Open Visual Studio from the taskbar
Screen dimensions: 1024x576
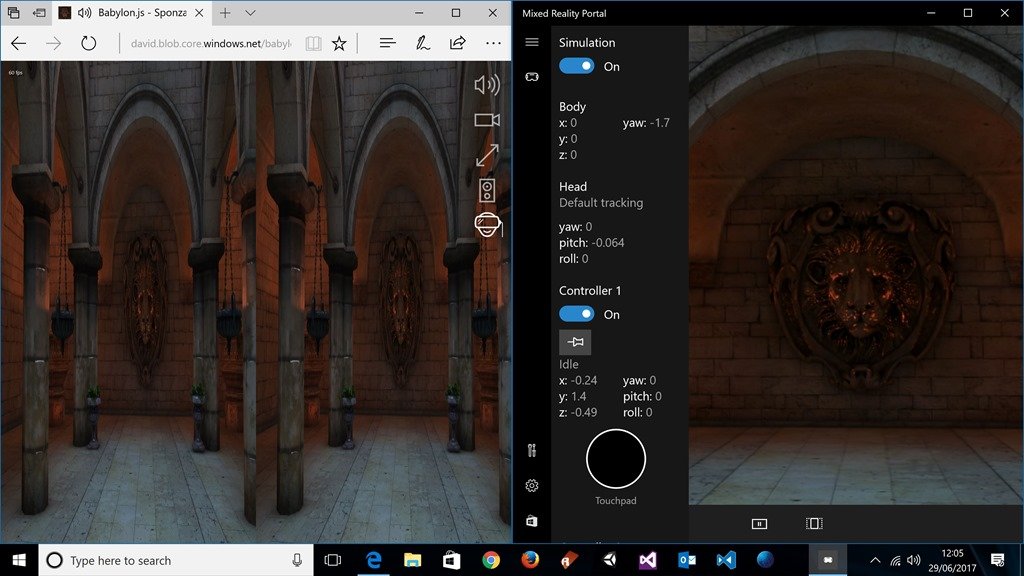coord(648,560)
